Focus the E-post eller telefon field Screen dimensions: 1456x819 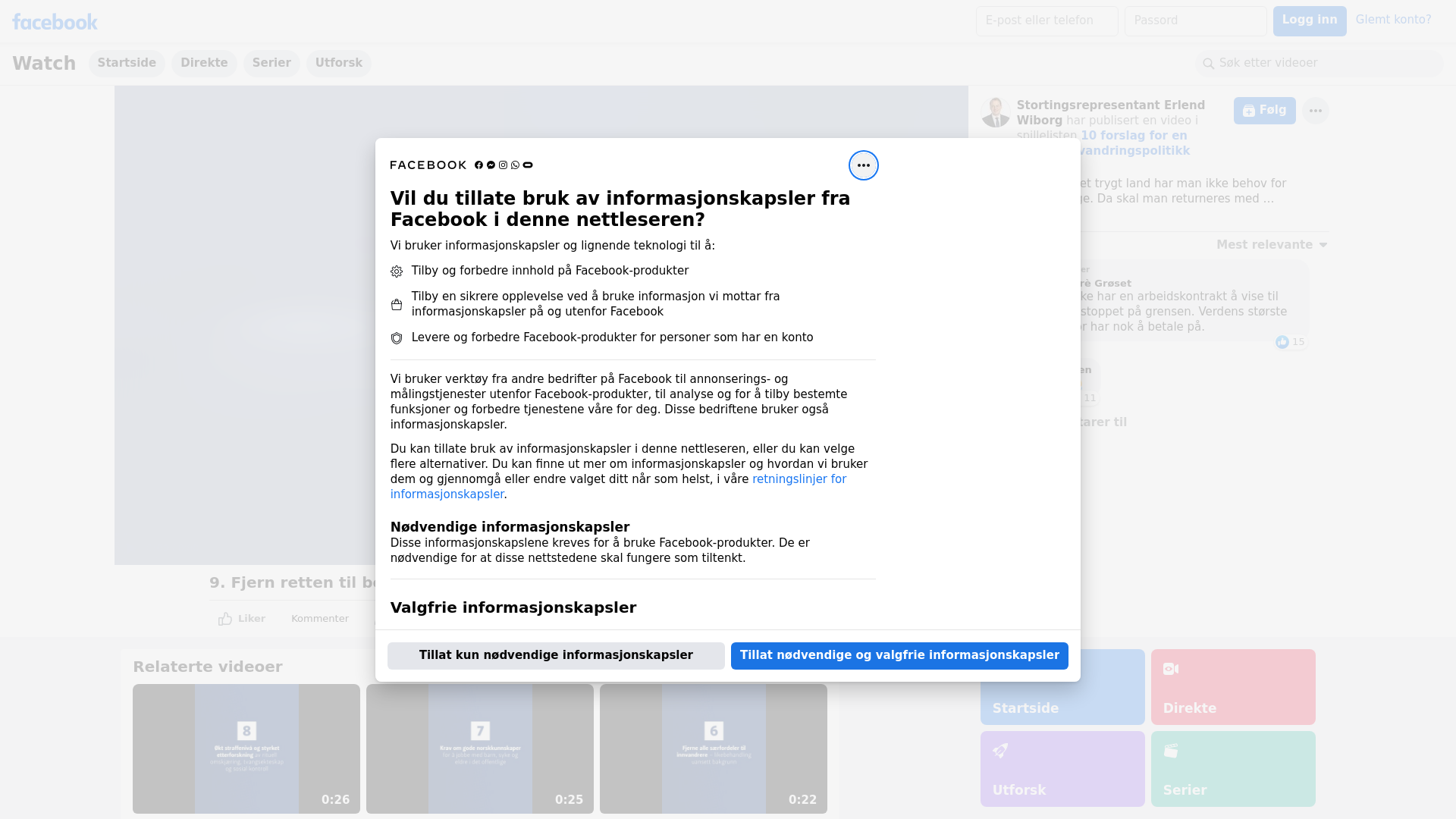[x=1046, y=21]
